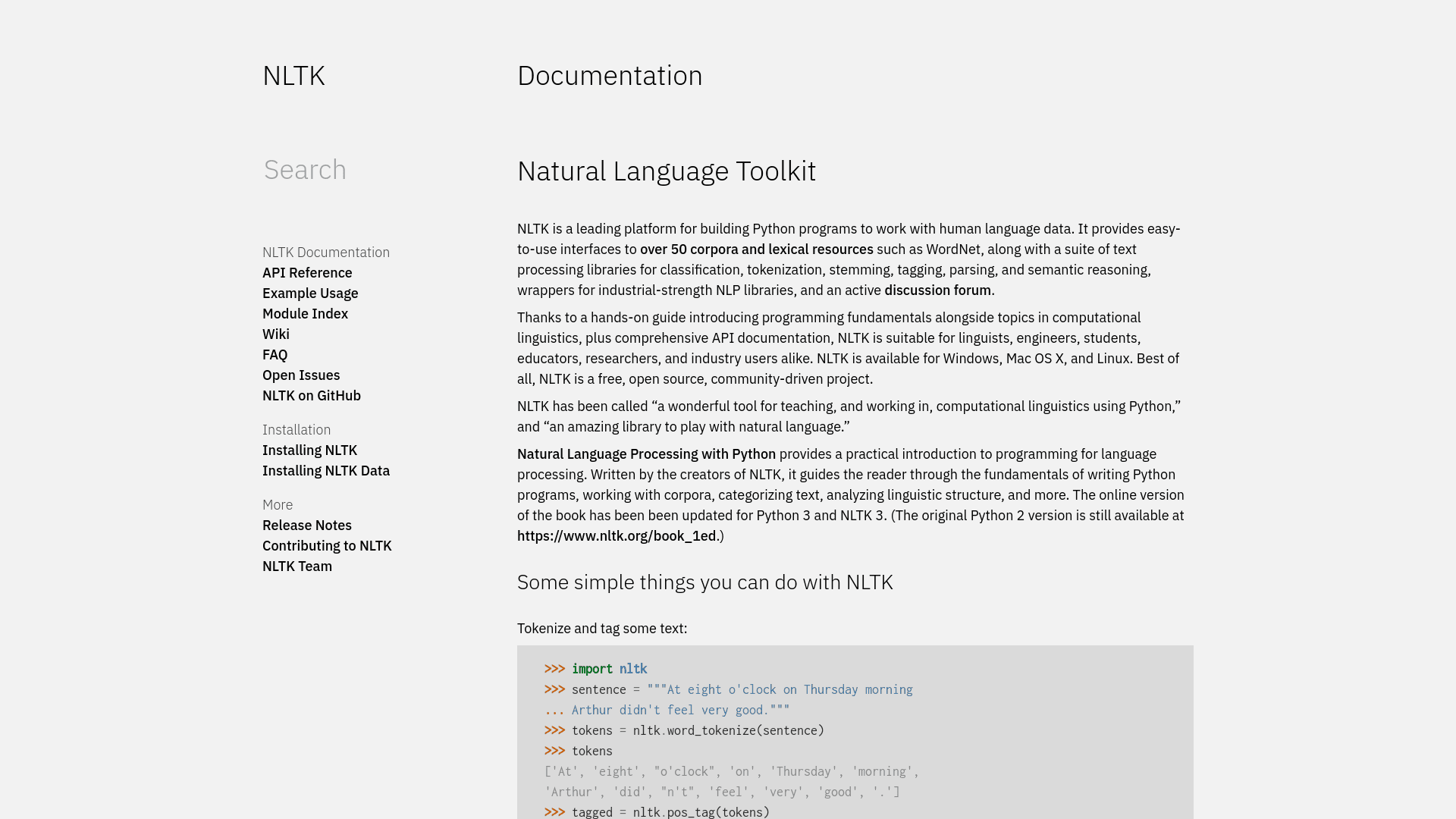Click the Natural Language Toolkit heading

pos(666,171)
